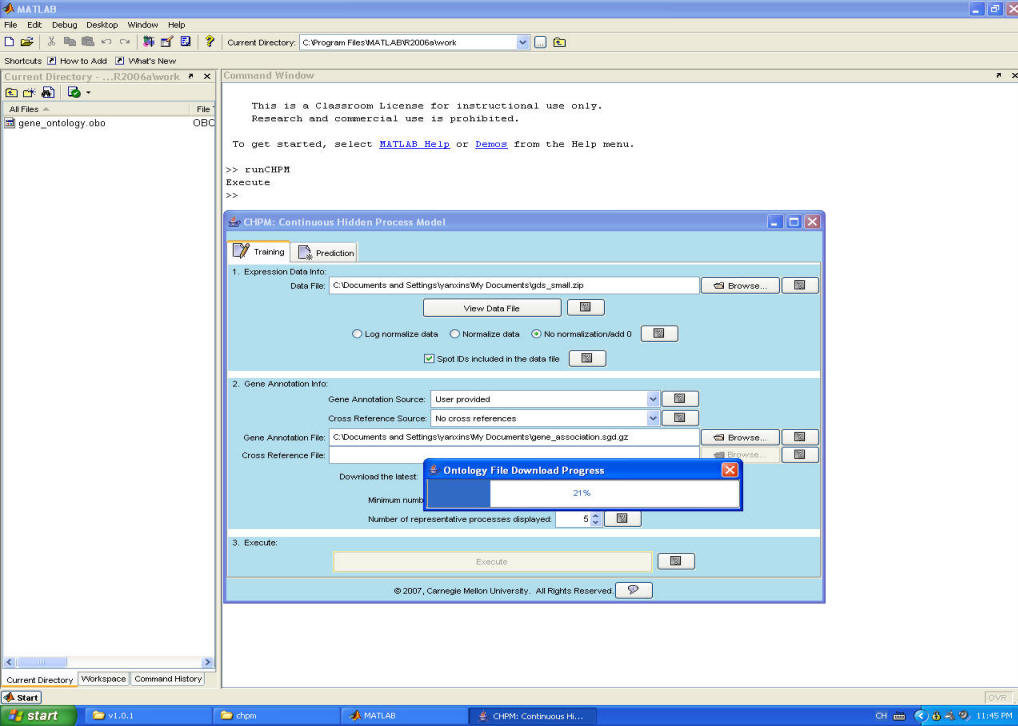
Task: Click the New M-File icon in toolbar
Action: 9,42
